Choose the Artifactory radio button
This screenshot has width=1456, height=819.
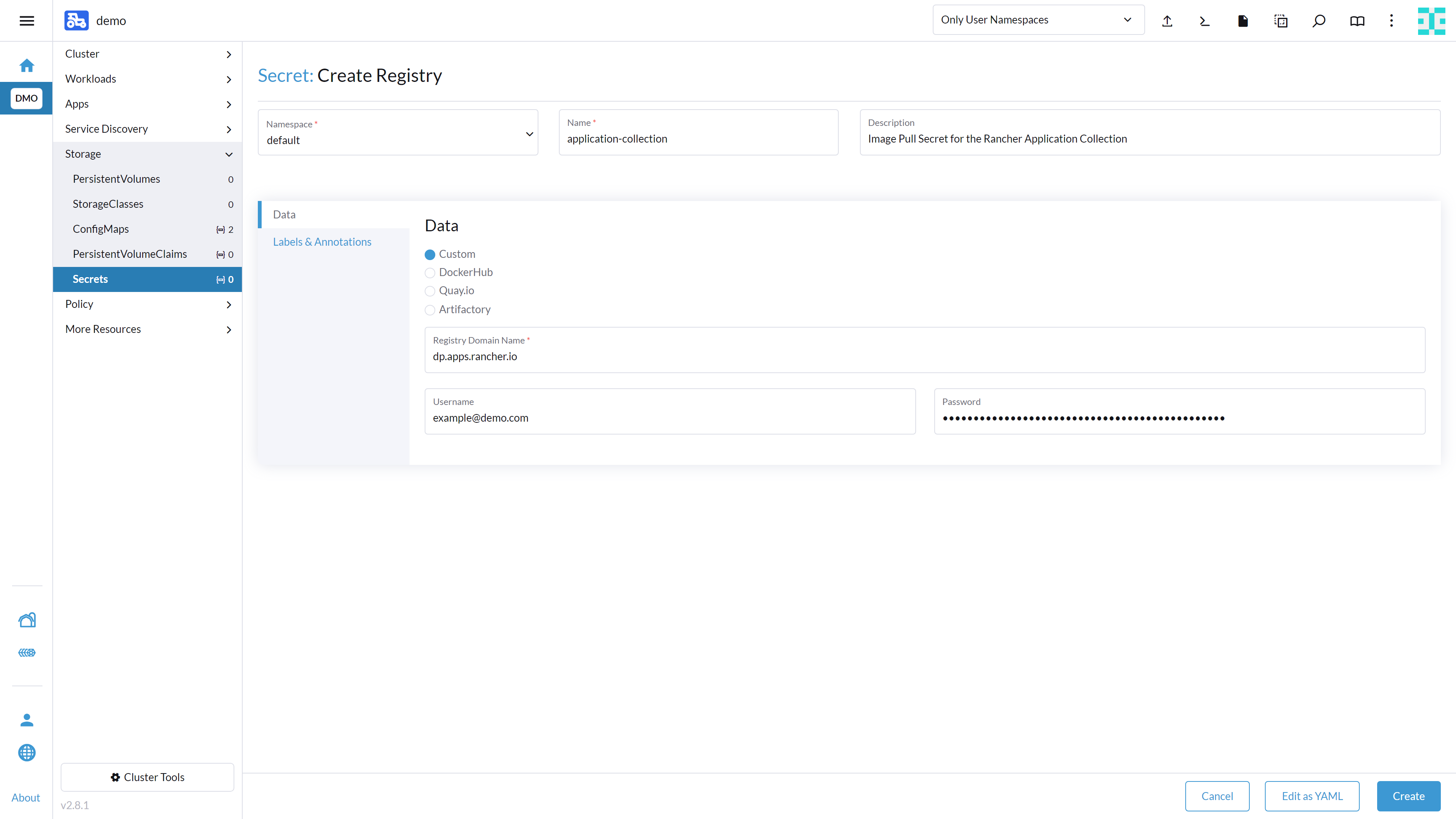(x=430, y=310)
